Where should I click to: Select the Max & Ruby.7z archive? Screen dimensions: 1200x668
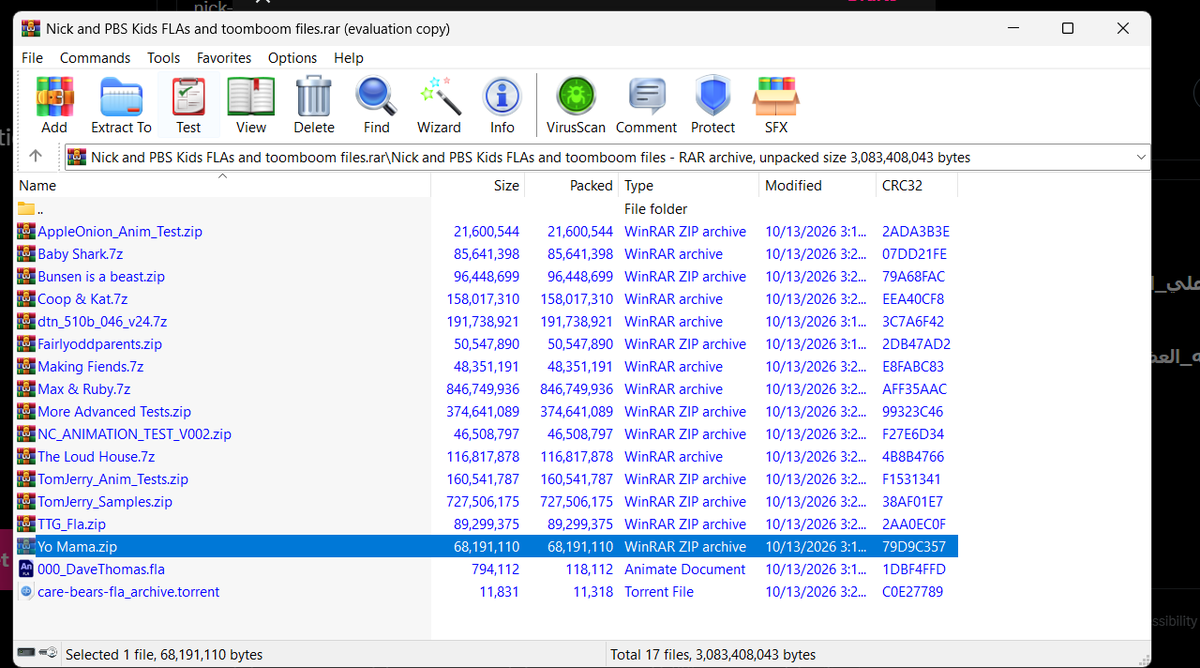(487, 389)
